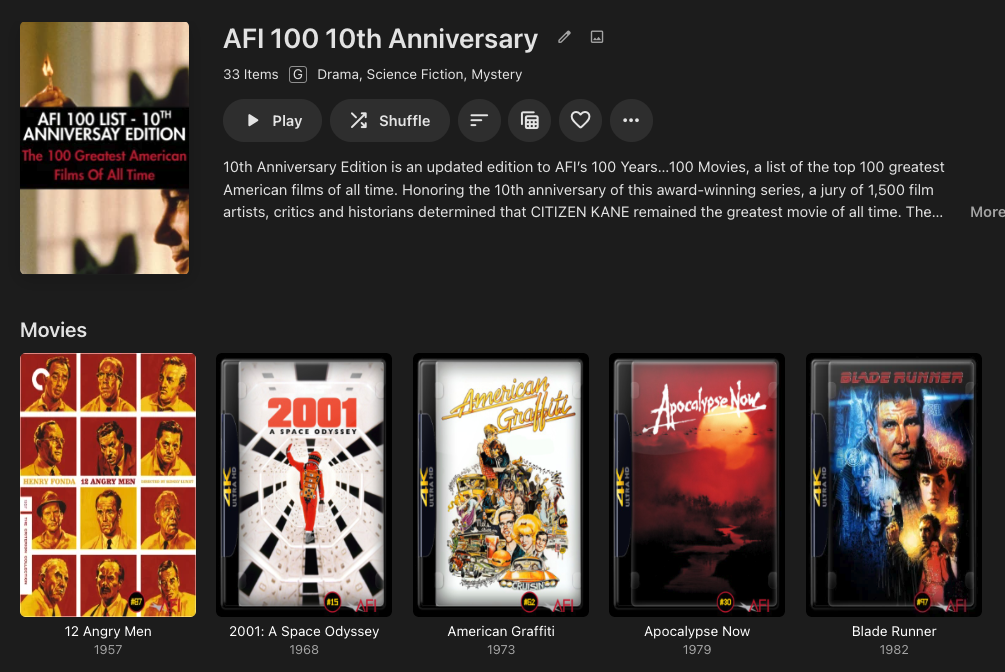Open the 2001: A Space Odyssey poster
The height and width of the screenshot is (672, 1005).
tap(304, 485)
